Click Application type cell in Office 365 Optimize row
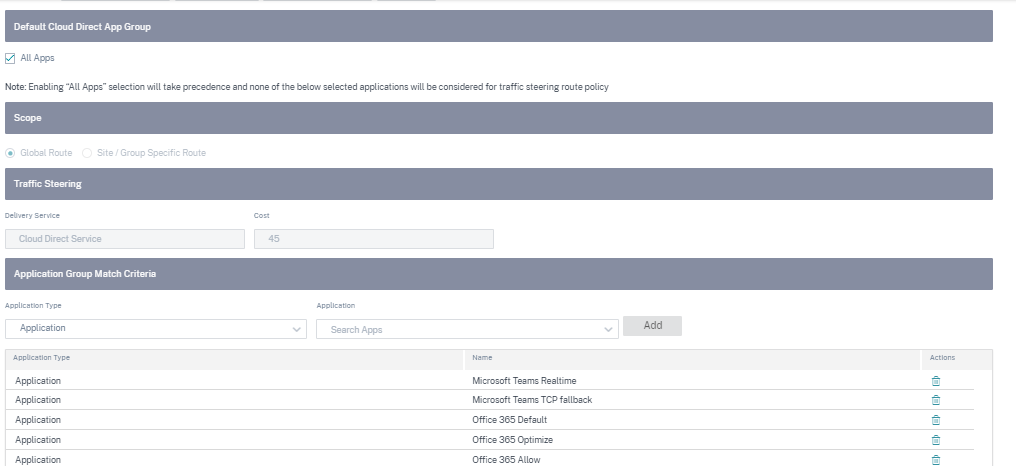Image resolution: width=1016 pixels, height=466 pixels. click(38, 440)
